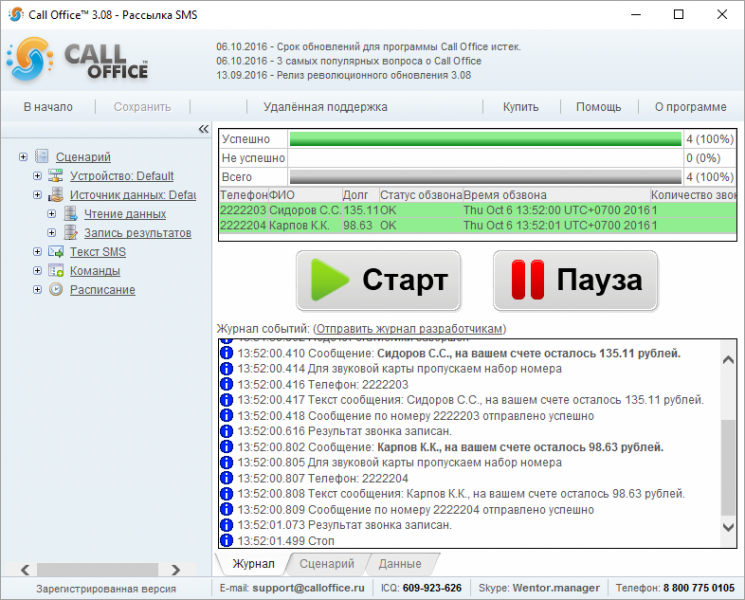
Task: Click the Успешно green progress bar
Action: [485, 139]
